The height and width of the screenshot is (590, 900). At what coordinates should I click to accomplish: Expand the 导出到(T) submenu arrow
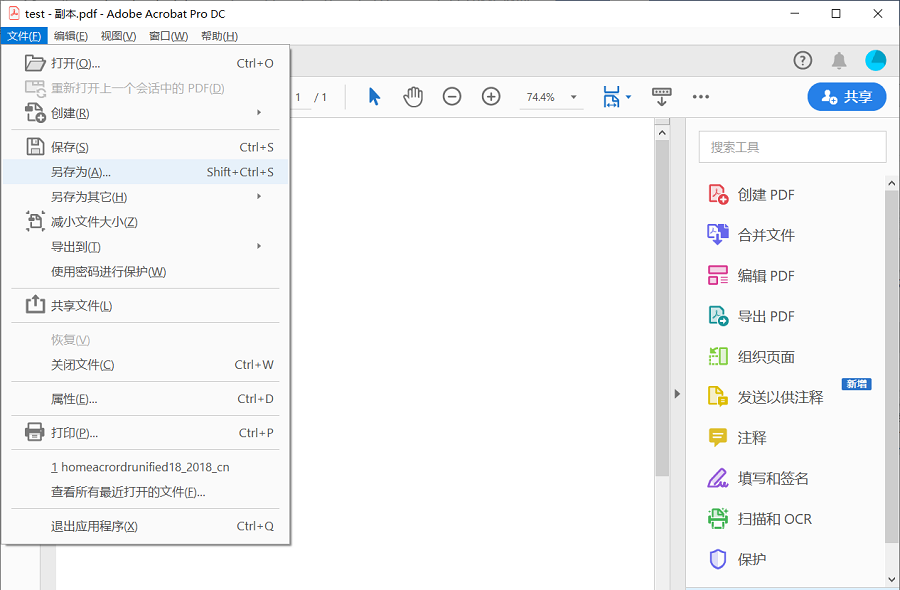259,246
